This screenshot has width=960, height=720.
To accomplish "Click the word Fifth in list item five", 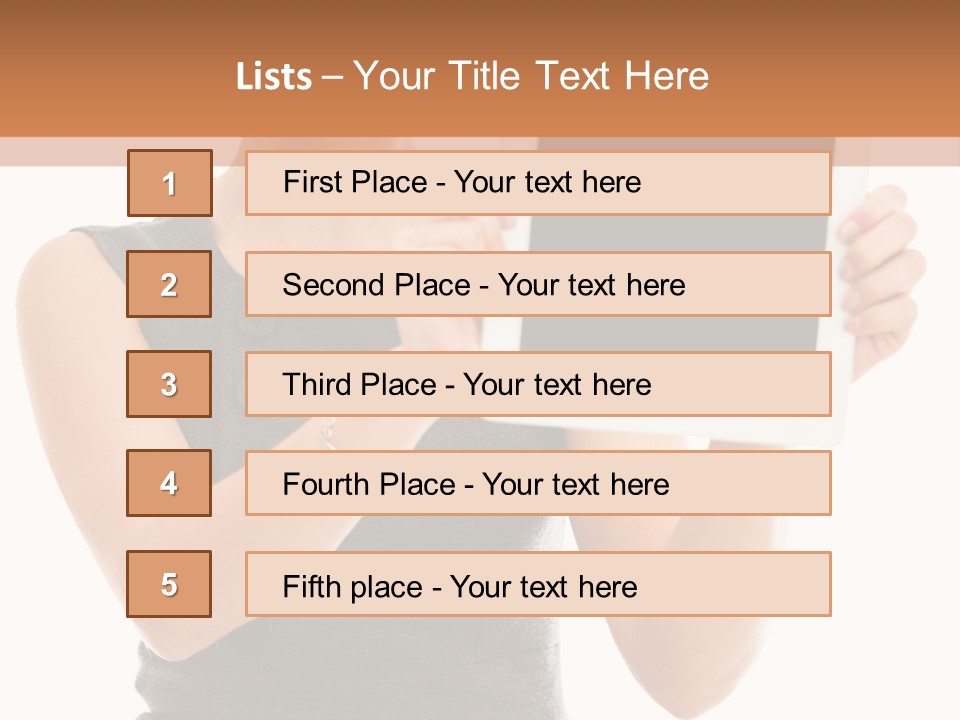I will (x=312, y=586).
